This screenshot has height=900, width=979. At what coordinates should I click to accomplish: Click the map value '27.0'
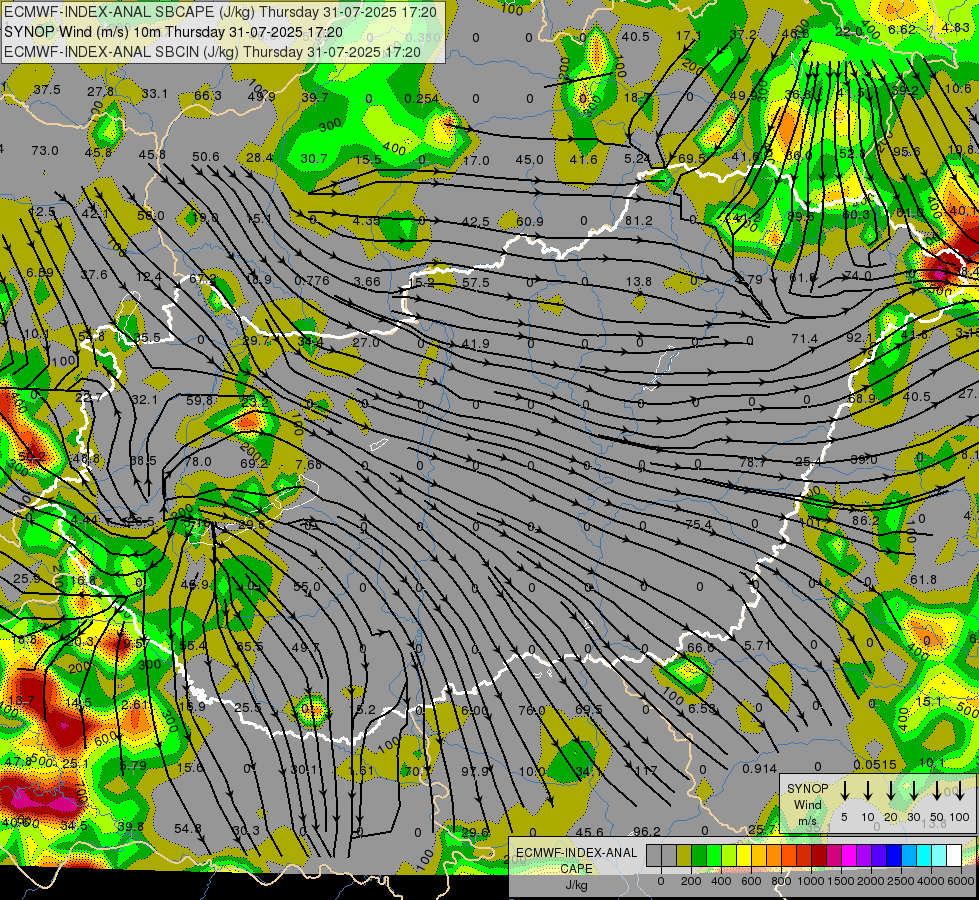(x=366, y=342)
